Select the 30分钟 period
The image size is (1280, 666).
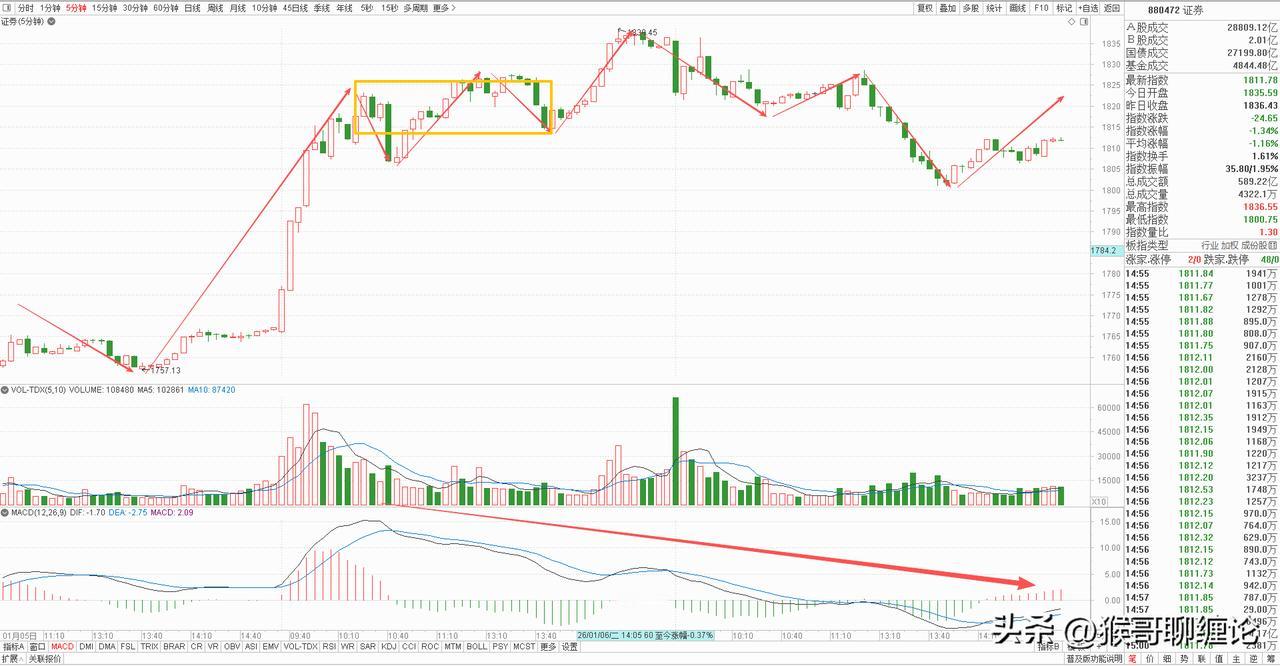coord(136,7)
